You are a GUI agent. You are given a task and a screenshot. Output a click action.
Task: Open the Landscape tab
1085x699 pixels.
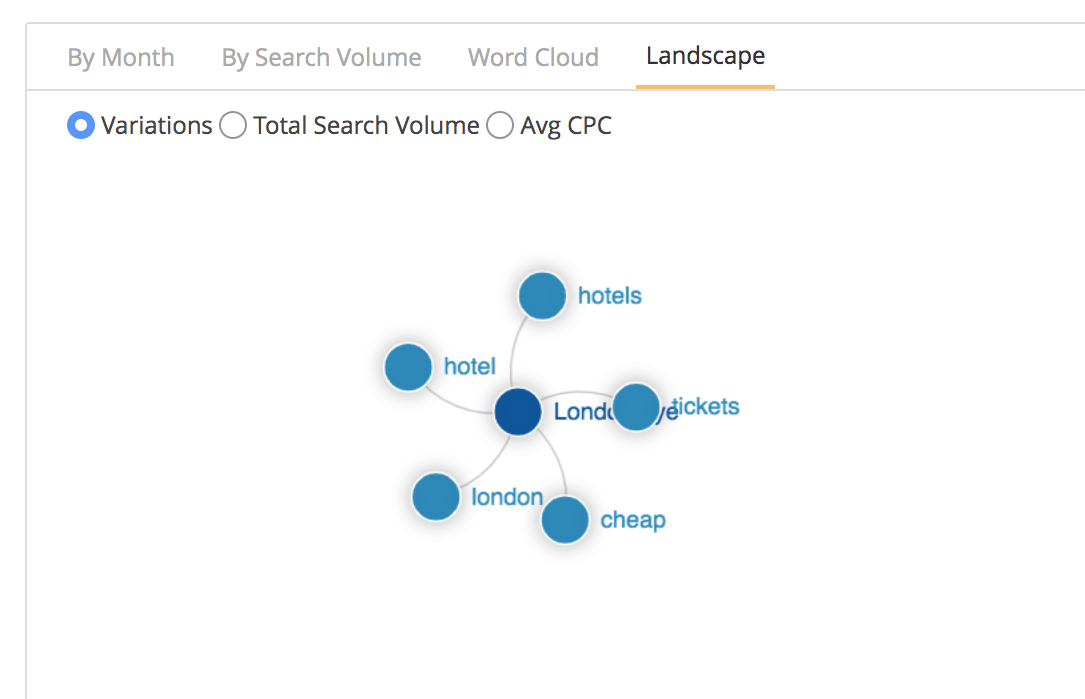pyautogui.click(x=705, y=56)
